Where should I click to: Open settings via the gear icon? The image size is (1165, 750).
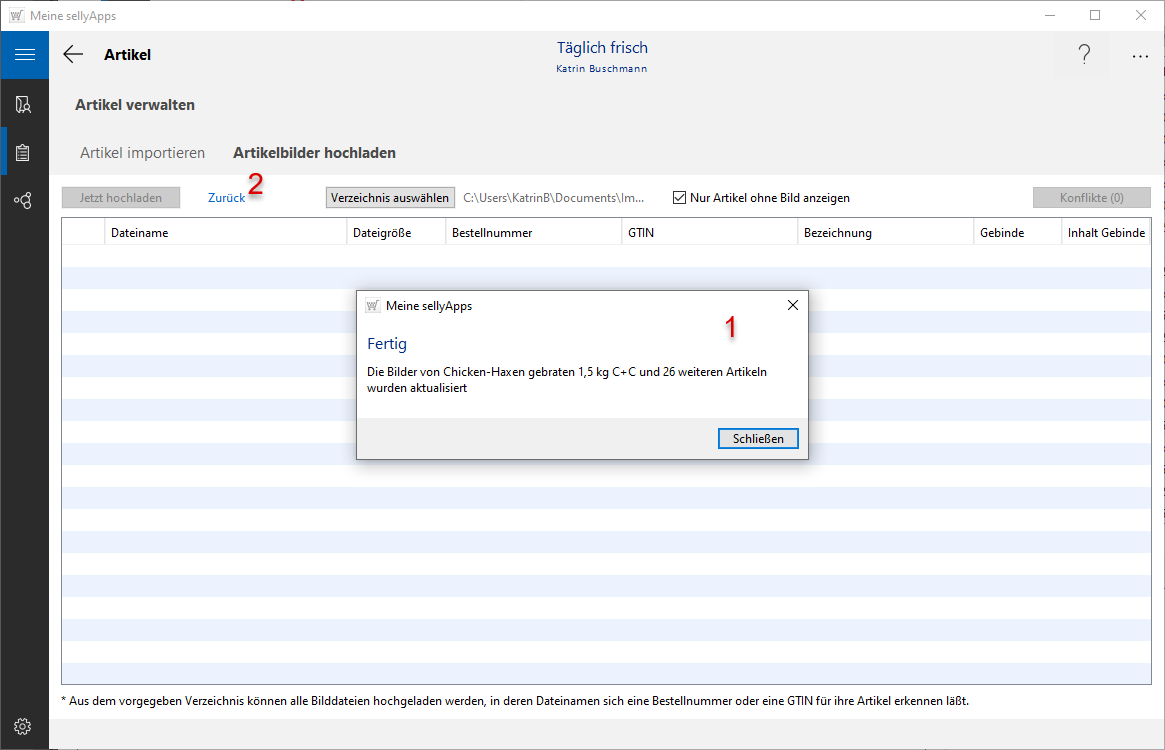click(x=24, y=726)
